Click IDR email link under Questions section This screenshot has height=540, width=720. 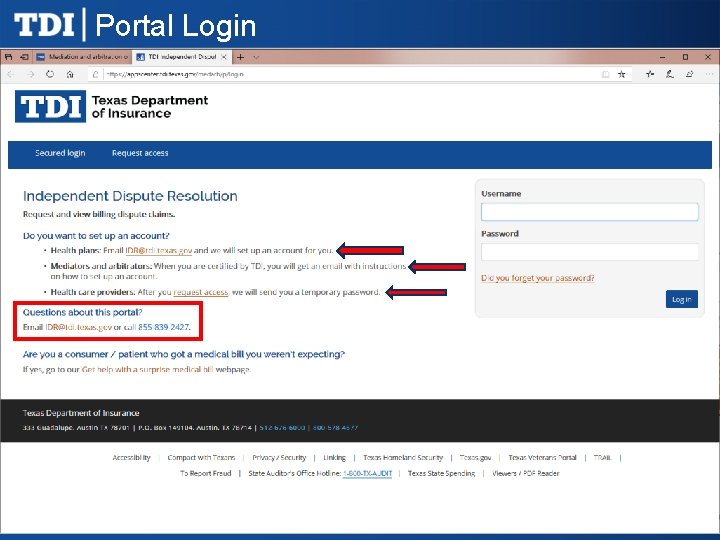click(x=79, y=327)
